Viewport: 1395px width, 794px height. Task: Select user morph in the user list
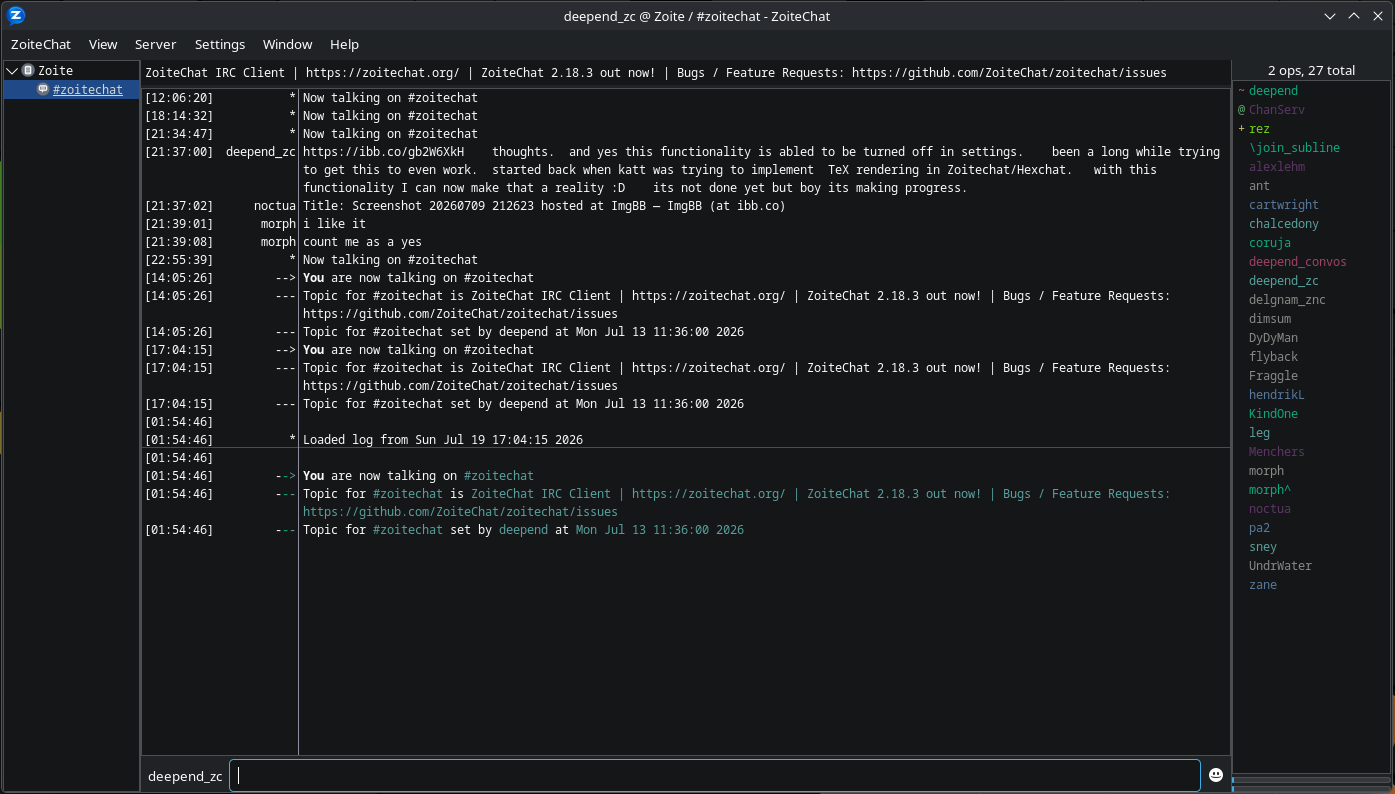[1266, 471]
